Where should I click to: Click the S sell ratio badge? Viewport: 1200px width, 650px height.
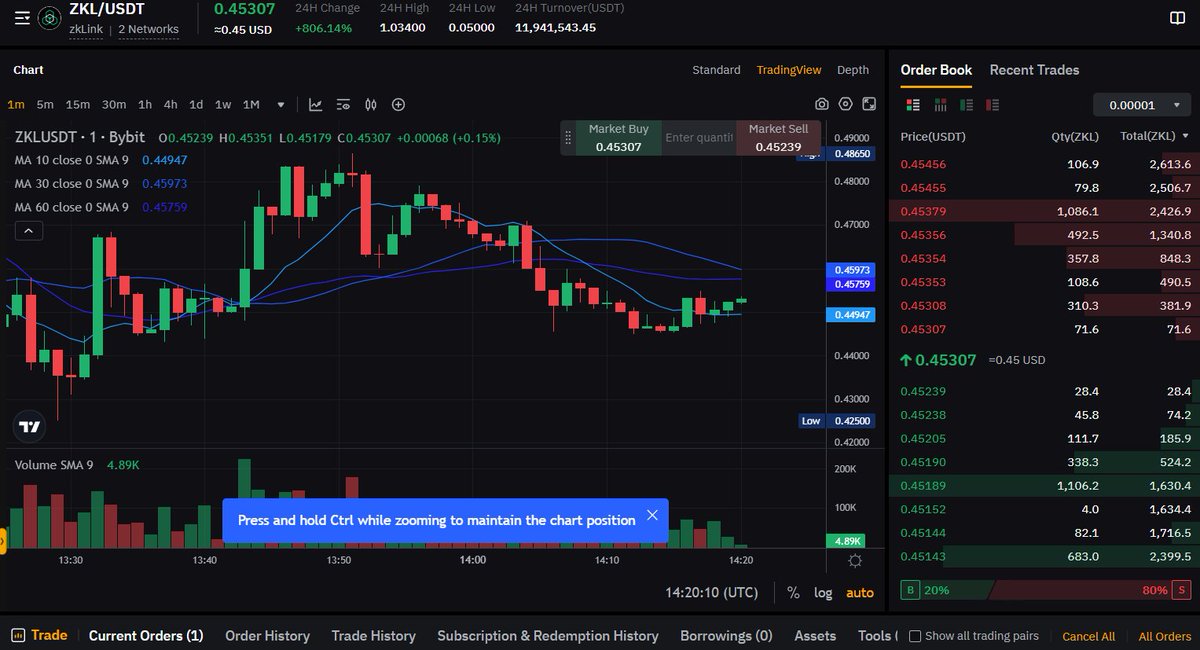tap(1183, 590)
